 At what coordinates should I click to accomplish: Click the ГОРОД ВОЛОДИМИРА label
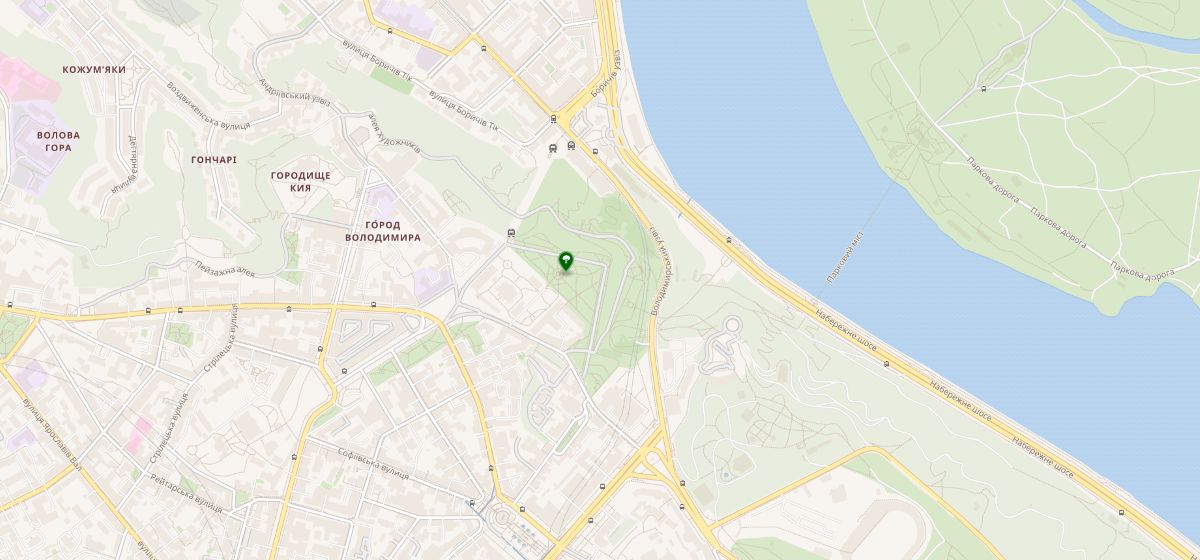tap(382, 231)
